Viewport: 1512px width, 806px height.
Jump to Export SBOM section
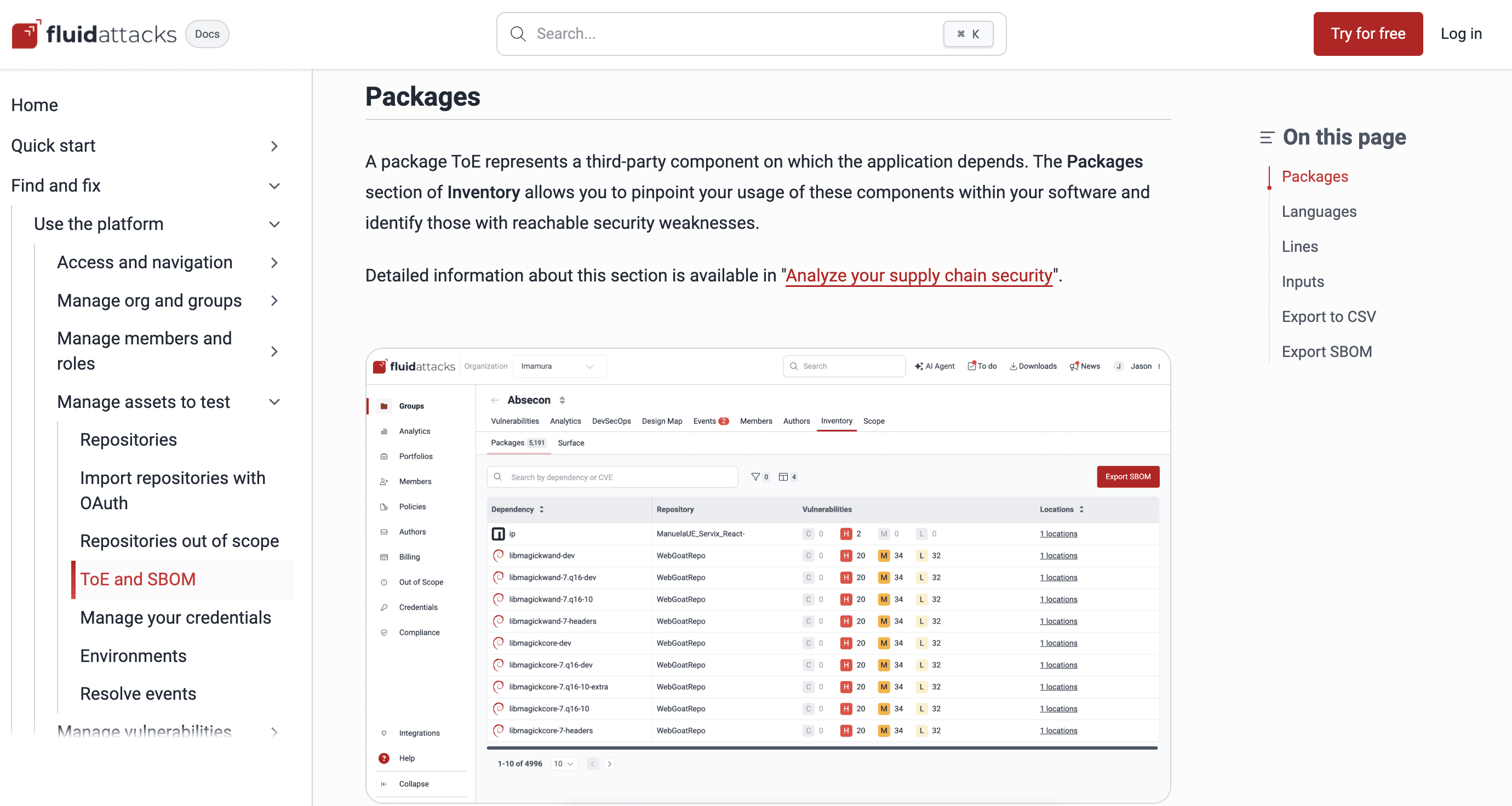tap(1326, 352)
